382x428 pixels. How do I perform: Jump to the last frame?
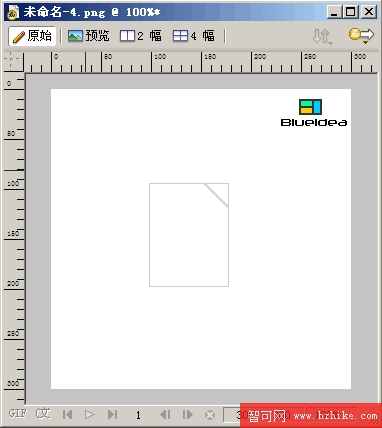(x=112, y=414)
